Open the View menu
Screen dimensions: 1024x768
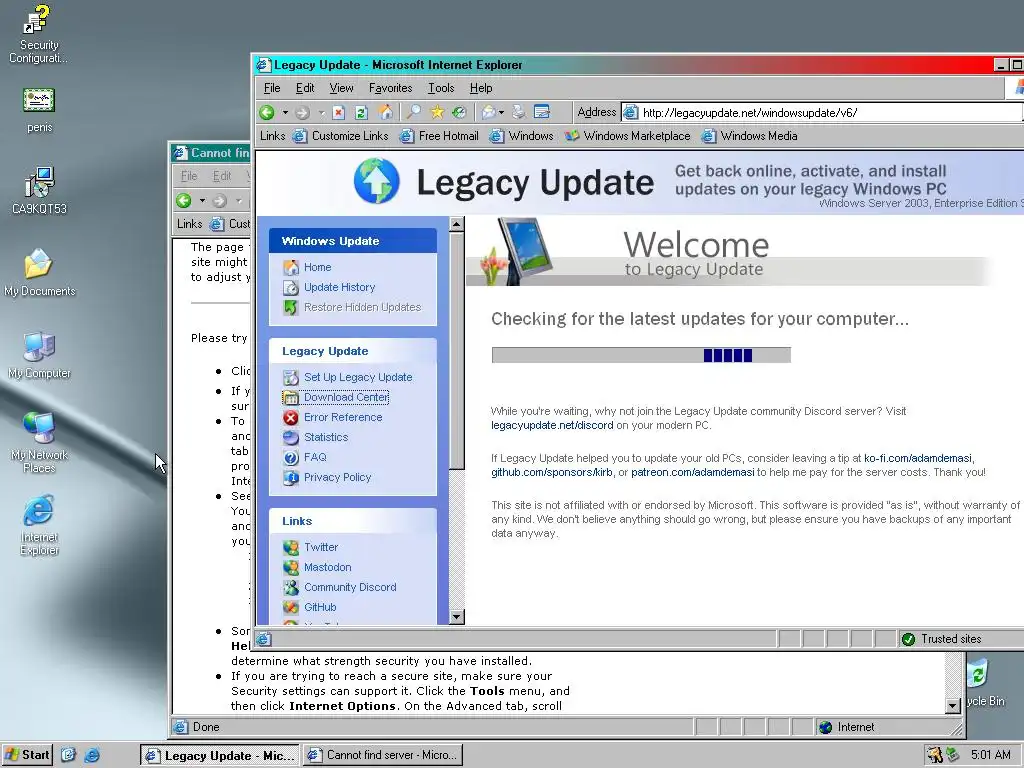click(342, 88)
